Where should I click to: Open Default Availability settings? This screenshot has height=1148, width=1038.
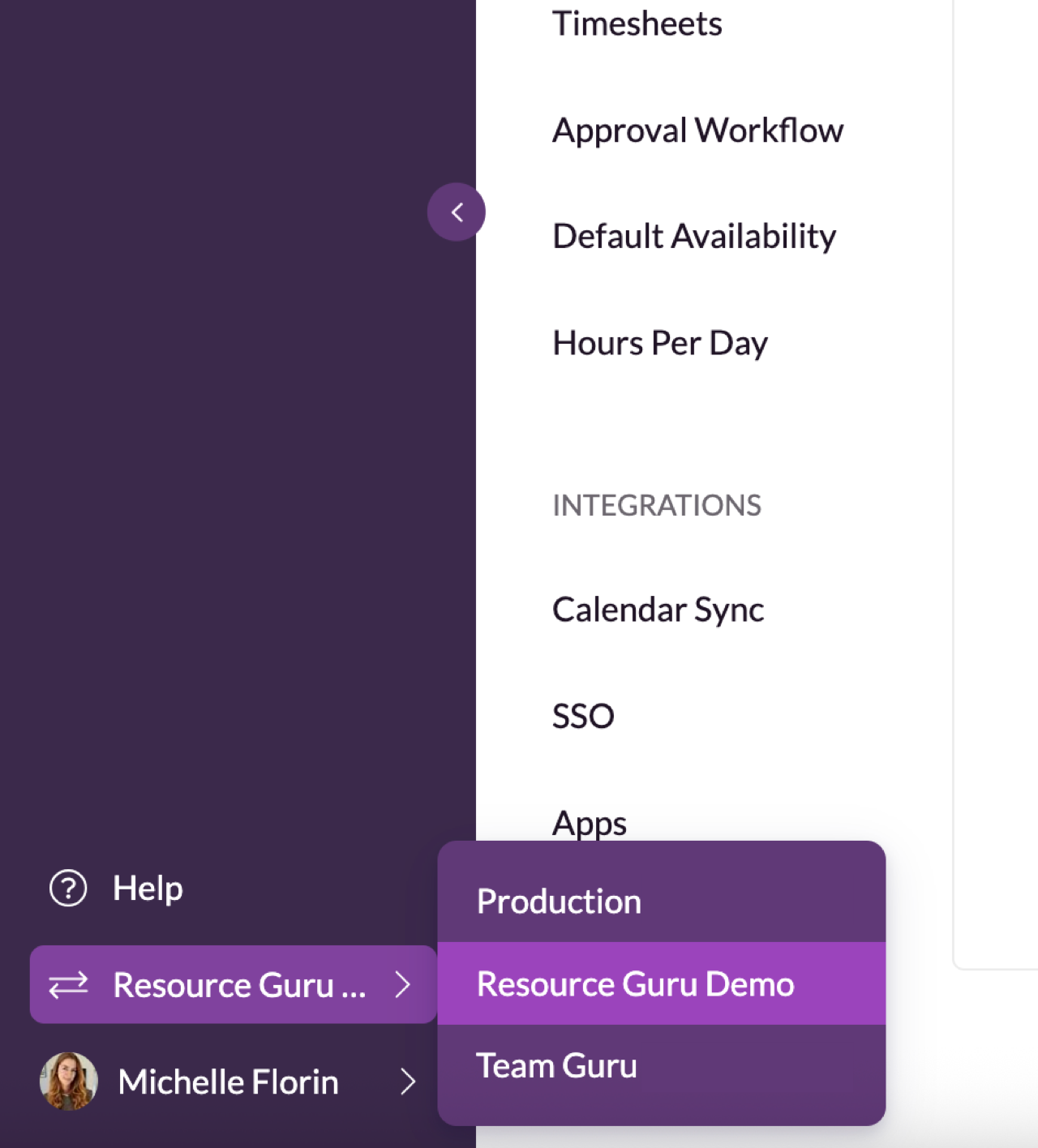coord(694,237)
